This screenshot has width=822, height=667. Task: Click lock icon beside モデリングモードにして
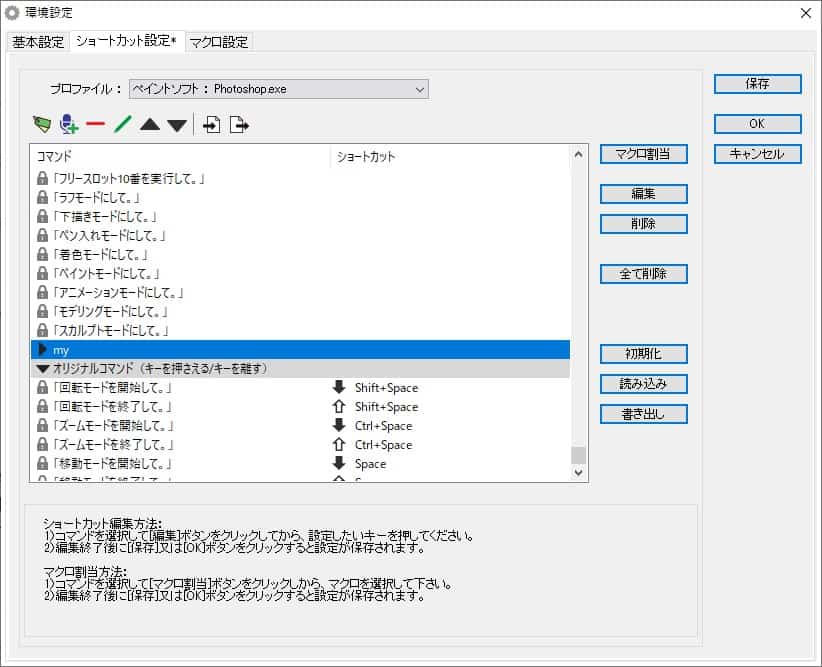tap(42, 311)
